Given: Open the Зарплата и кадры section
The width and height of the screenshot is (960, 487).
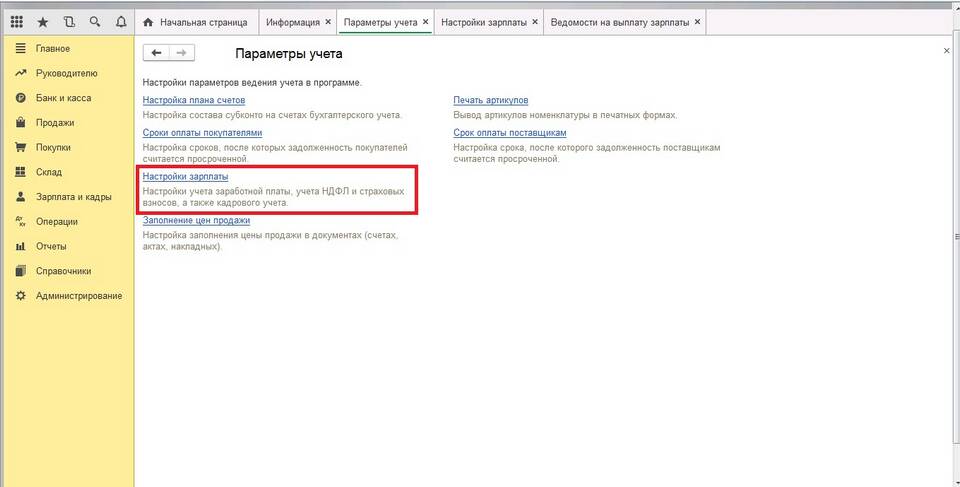Looking at the screenshot, I should point(73,197).
